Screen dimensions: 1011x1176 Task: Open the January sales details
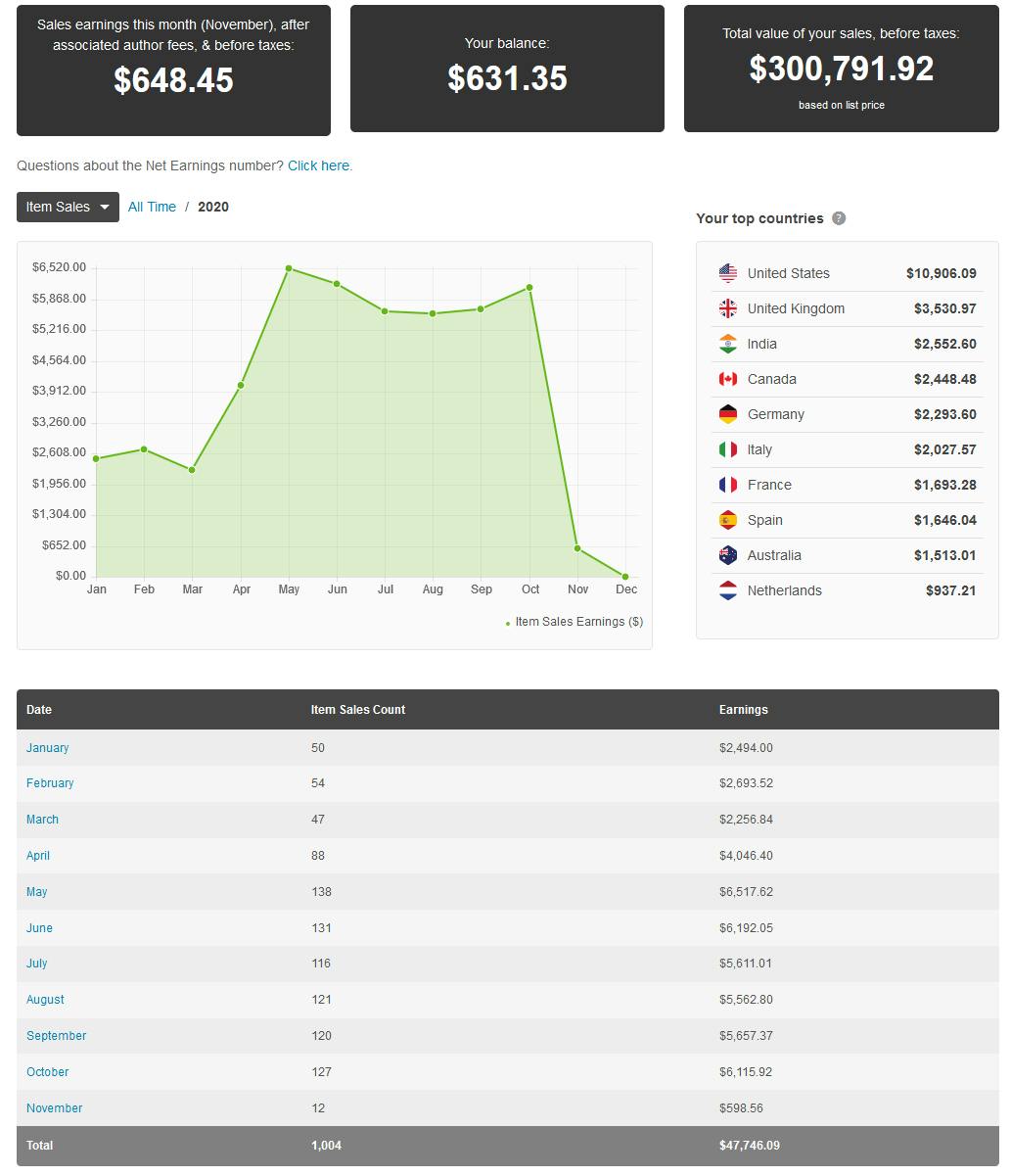coord(47,747)
